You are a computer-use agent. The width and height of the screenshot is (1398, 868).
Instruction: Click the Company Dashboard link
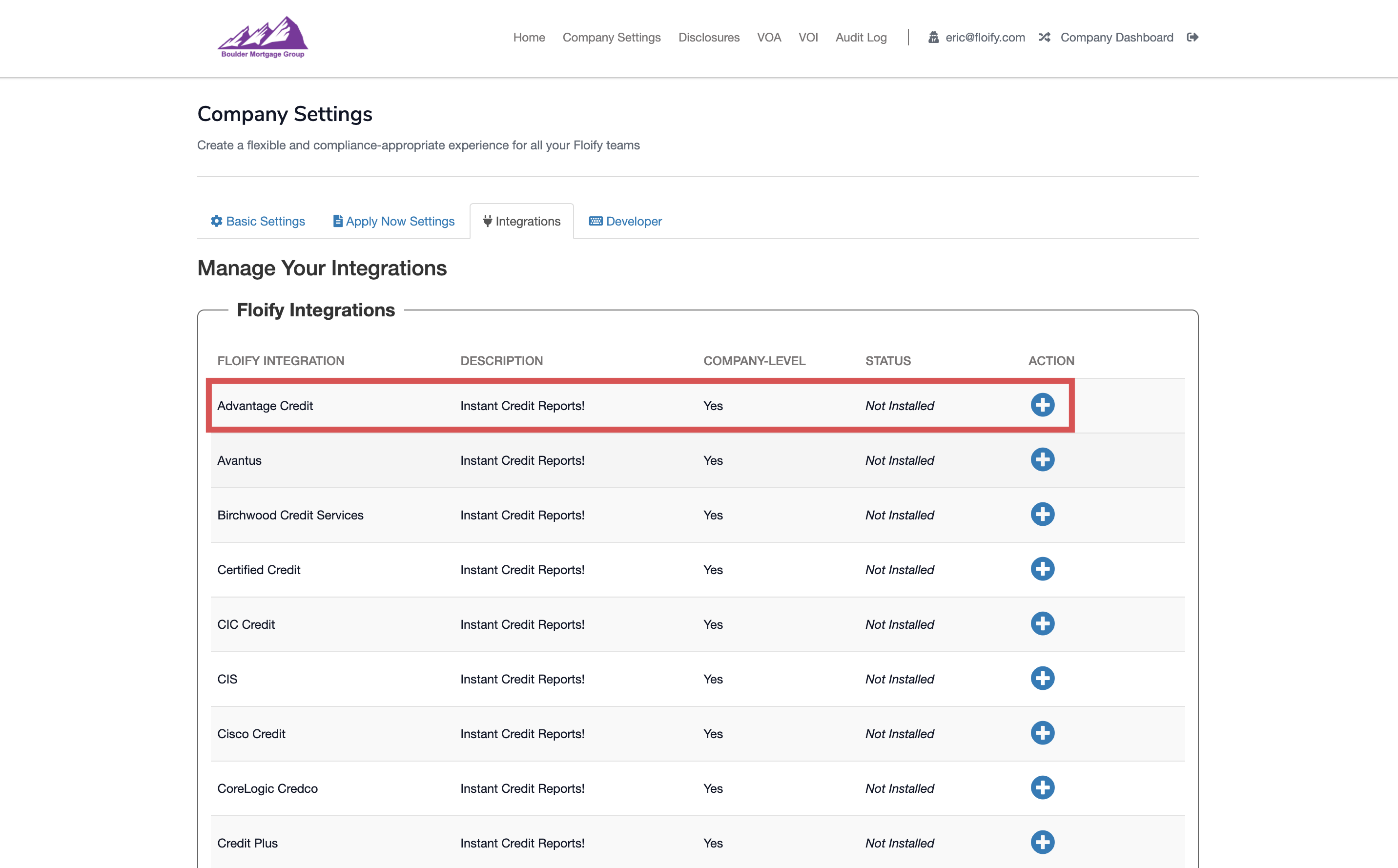tap(1116, 37)
